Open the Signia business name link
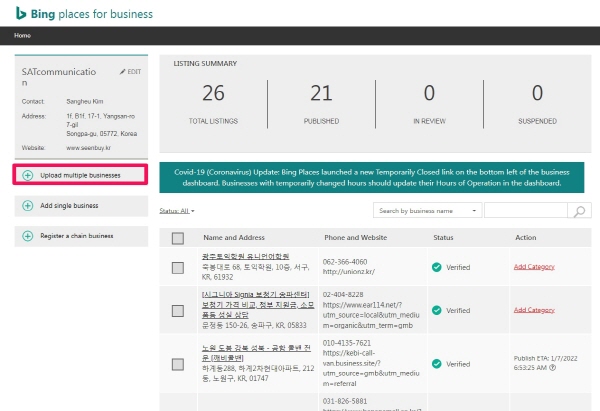The width and height of the screenshot is (600, 411). pos(258,305)
